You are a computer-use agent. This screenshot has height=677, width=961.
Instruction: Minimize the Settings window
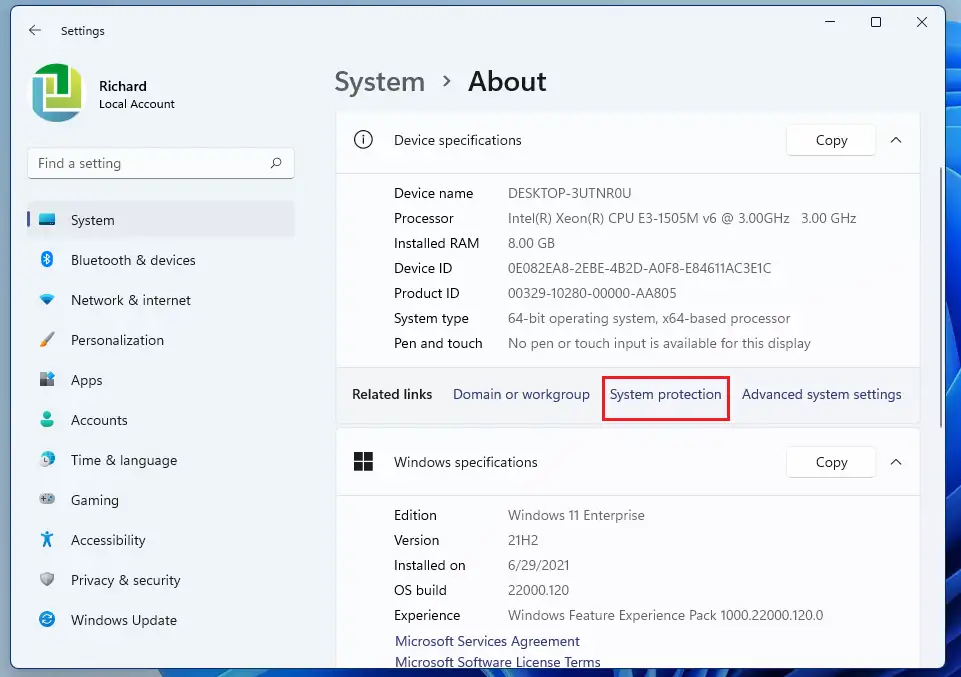[830, 22]
